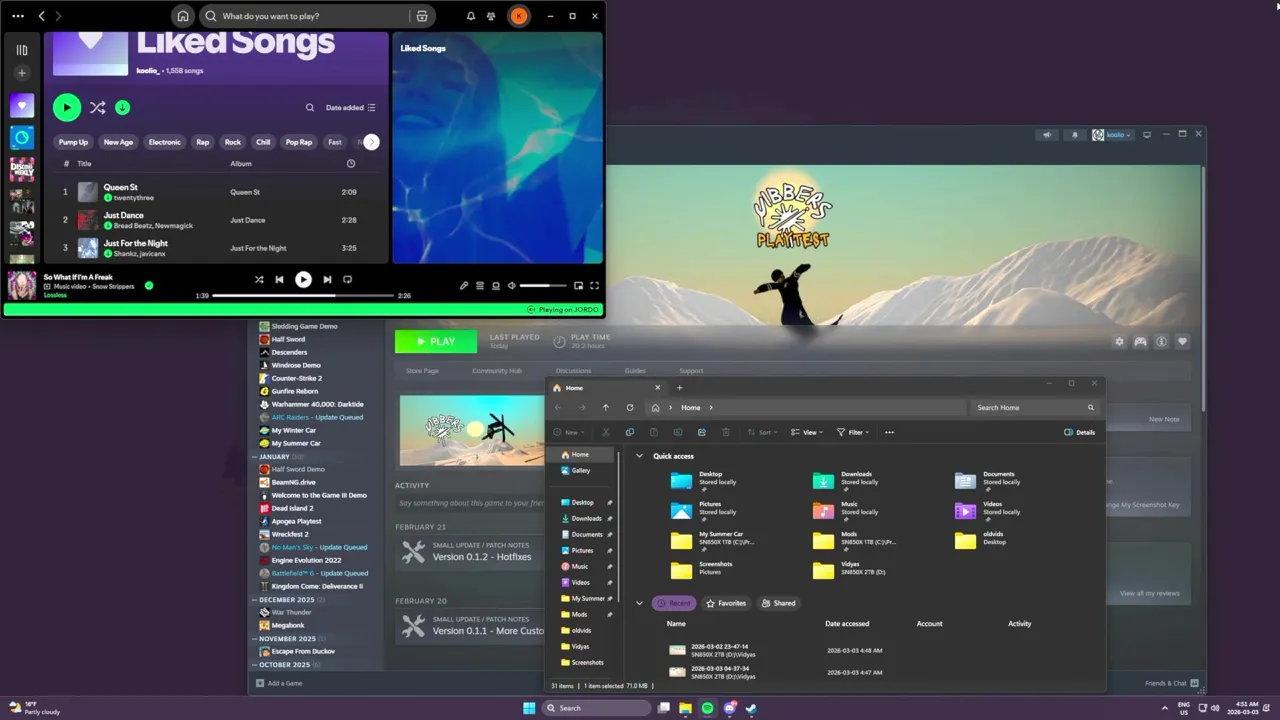Image resolution: width=1280 pixels, height=720 pixels.
Task: Open See more ellipsis in File Explorer toolbar
Action: click(x=889, y=433)
